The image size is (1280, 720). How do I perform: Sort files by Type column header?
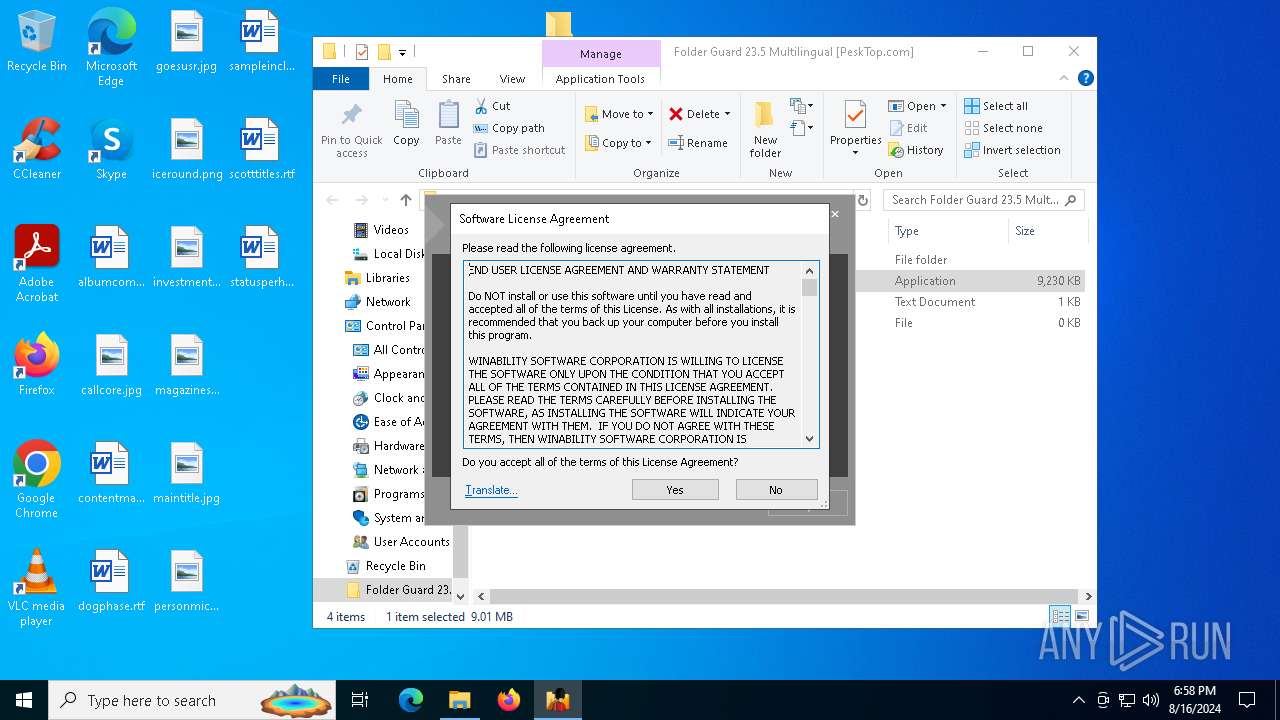click(948, 231)
